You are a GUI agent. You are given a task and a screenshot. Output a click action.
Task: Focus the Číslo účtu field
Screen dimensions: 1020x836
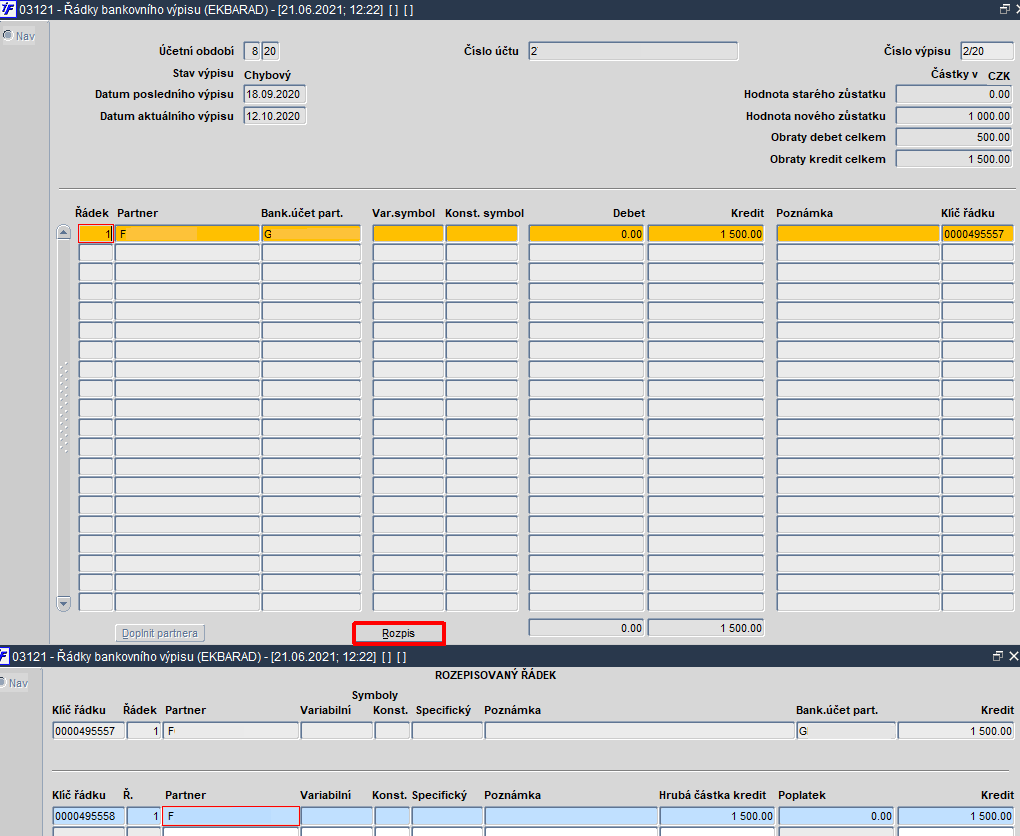(x=633, y=51)
